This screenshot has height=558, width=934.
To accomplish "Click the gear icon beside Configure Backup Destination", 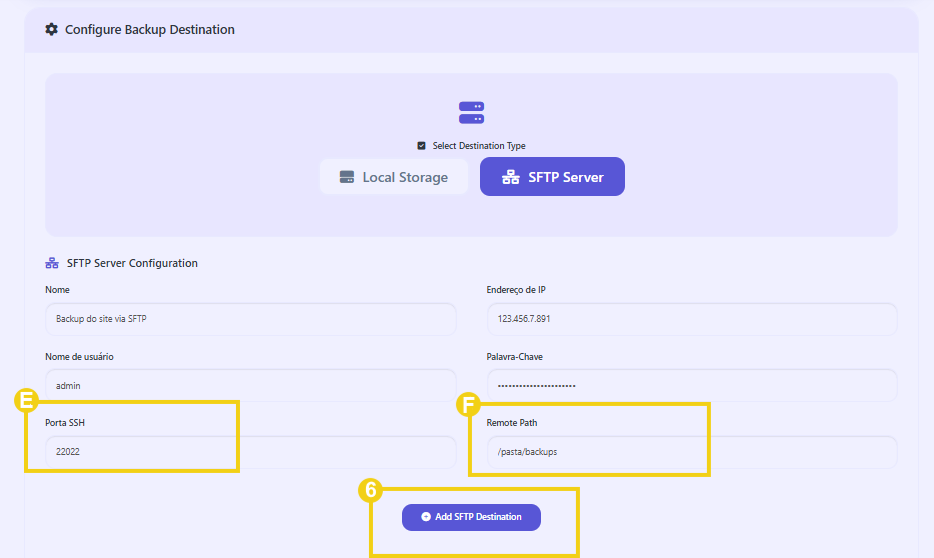I will [x=52, y=30].
